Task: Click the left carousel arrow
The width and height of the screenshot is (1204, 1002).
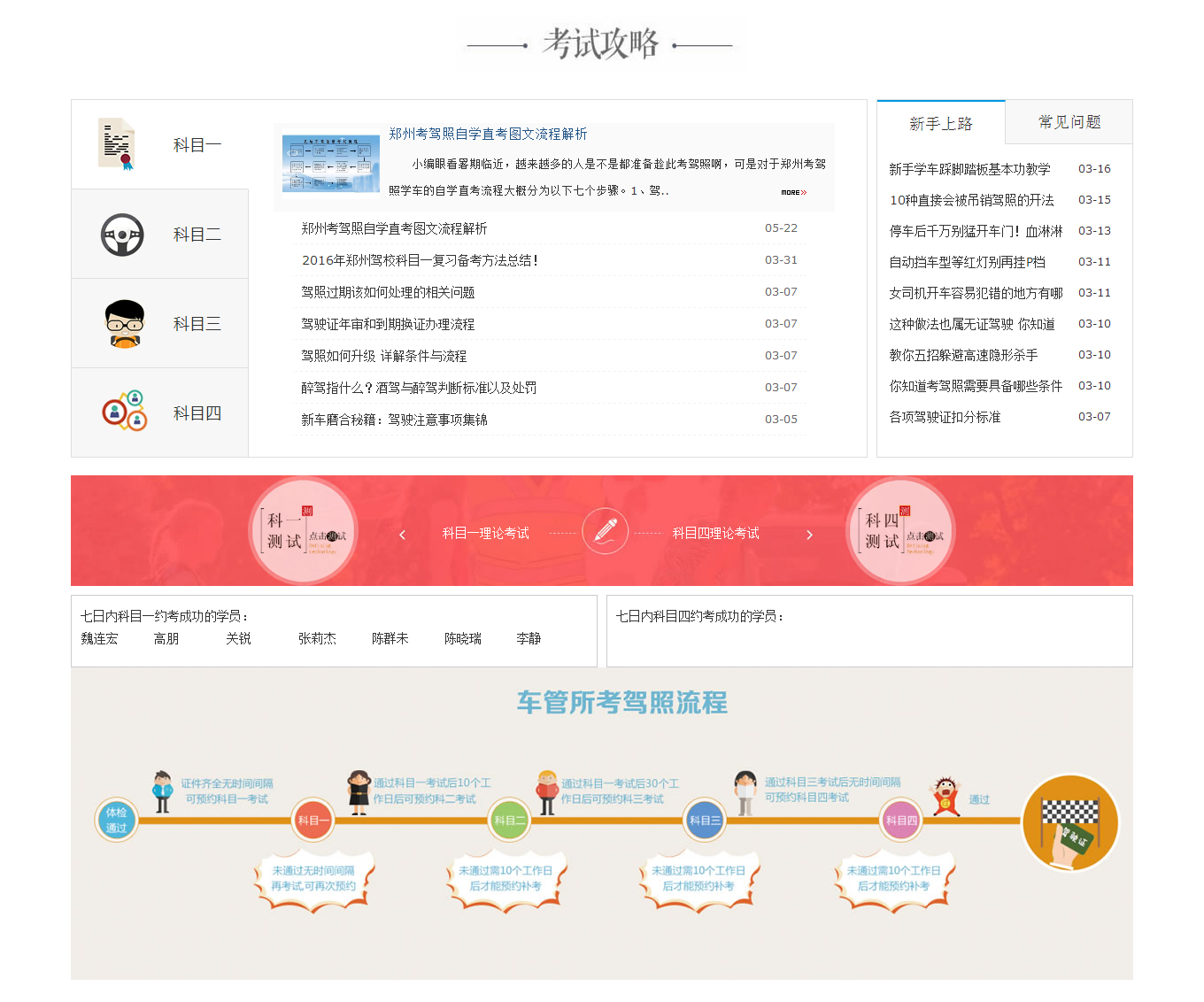Action: (403, 534)
